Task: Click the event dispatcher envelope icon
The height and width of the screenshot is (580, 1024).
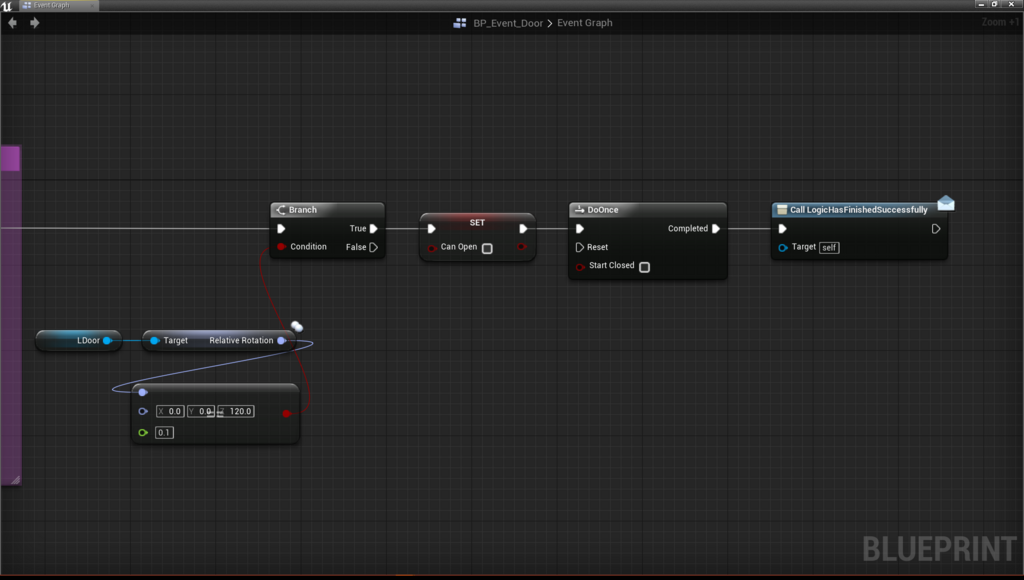Action: 946,204
